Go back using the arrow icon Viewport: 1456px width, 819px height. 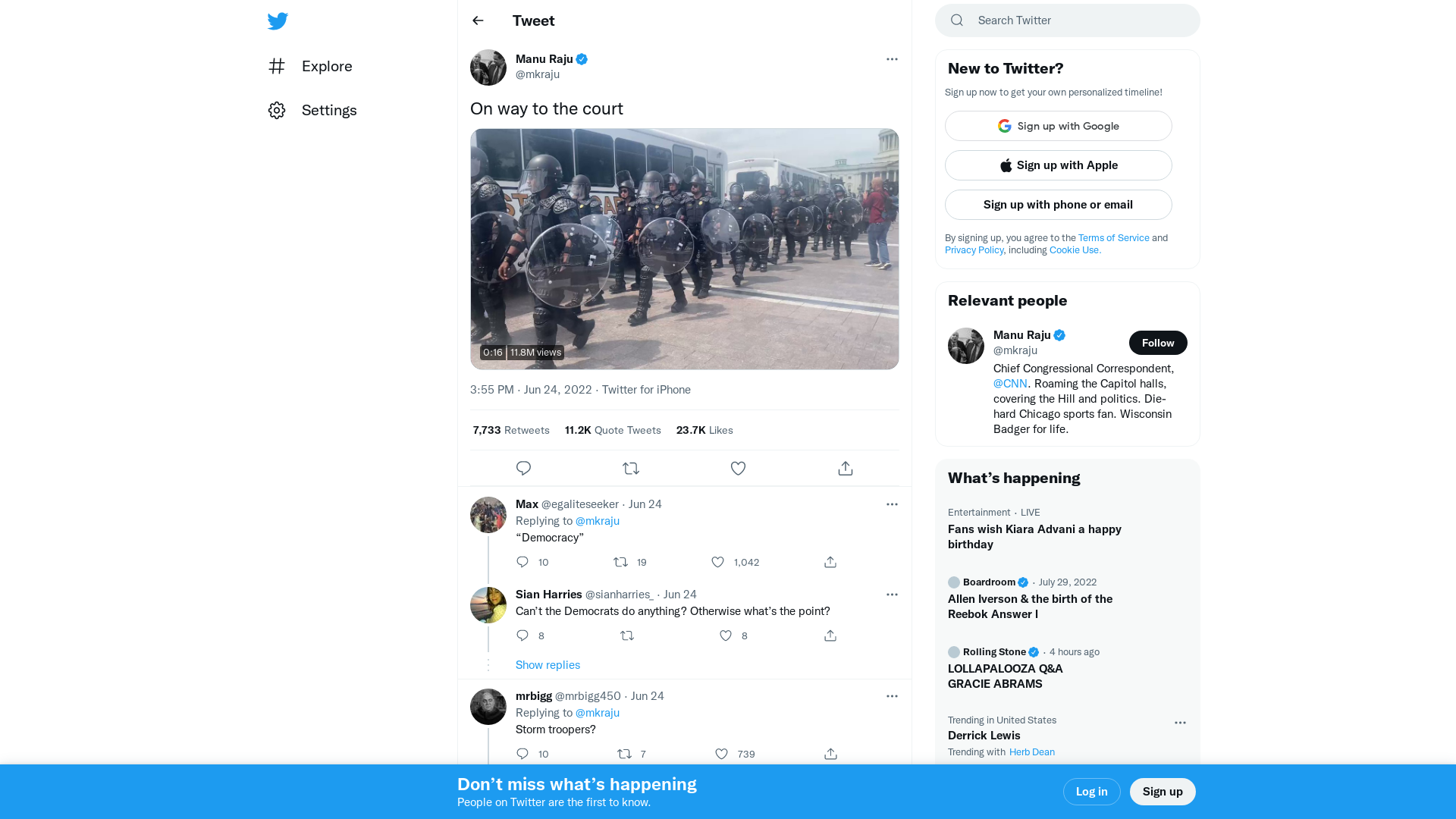[x=478, y=20]
